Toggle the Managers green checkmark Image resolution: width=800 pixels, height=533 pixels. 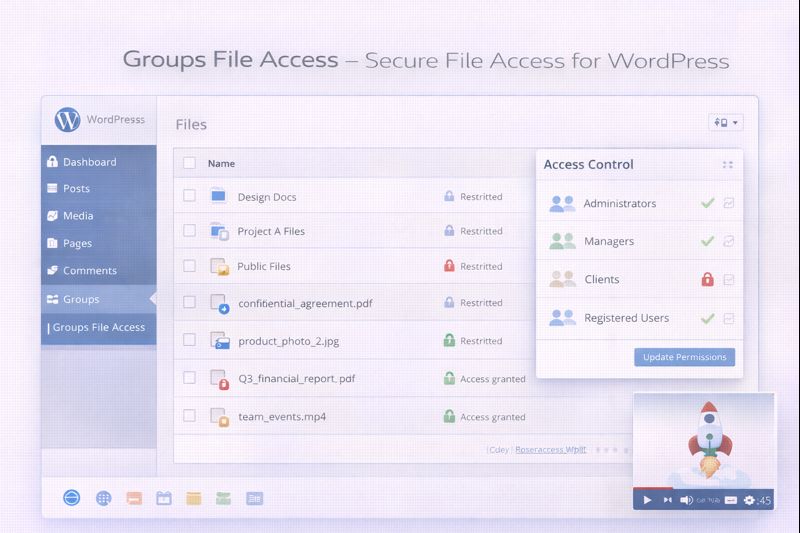708,241
